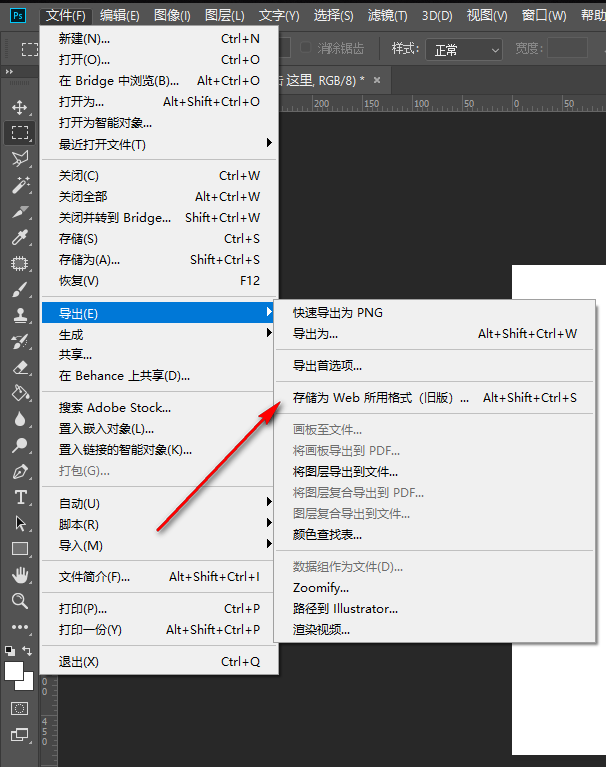Set the foreground color swatch
The width and height of the screenshot is (606, 767).
coord(14,671)
